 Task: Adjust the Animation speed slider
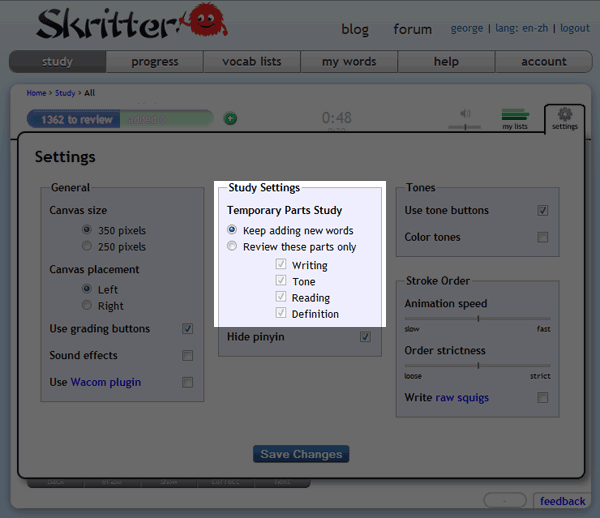(x=478, y=319)
